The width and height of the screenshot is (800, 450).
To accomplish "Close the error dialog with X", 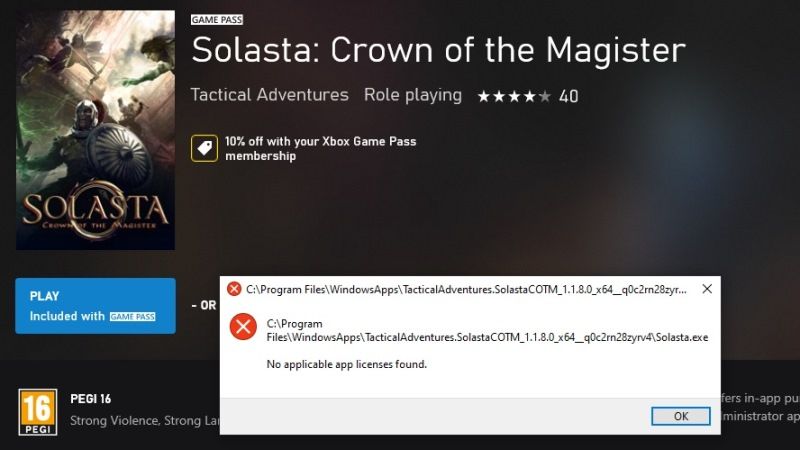I will coord(707,289).
